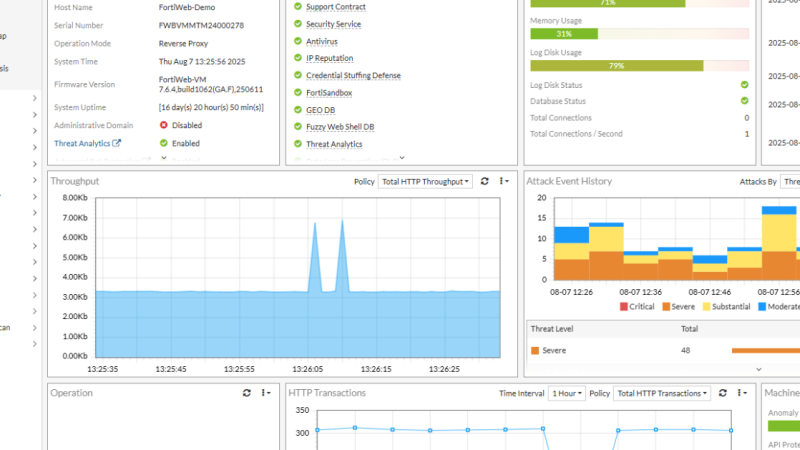Screen dimensions: 800x450
Task: Expand more threat level rows
Action: coord(759,369)
